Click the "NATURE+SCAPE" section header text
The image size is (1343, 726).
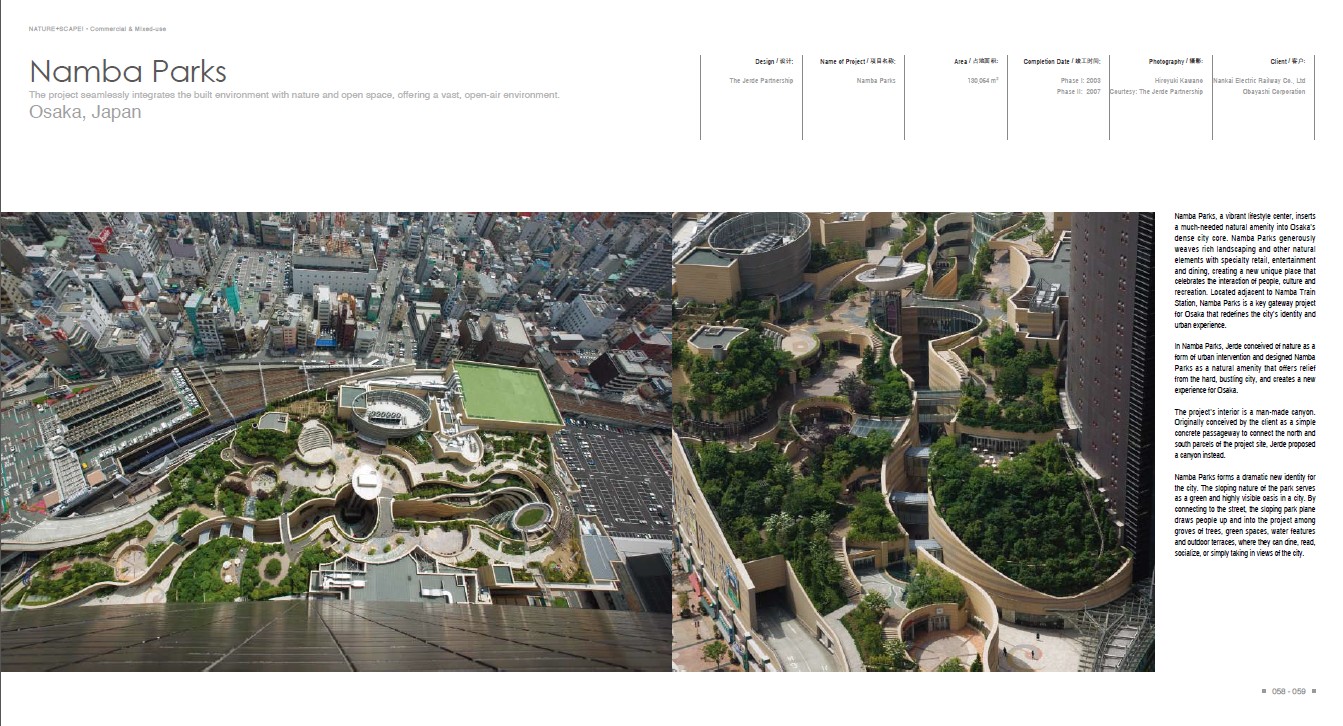click(97, 29)
